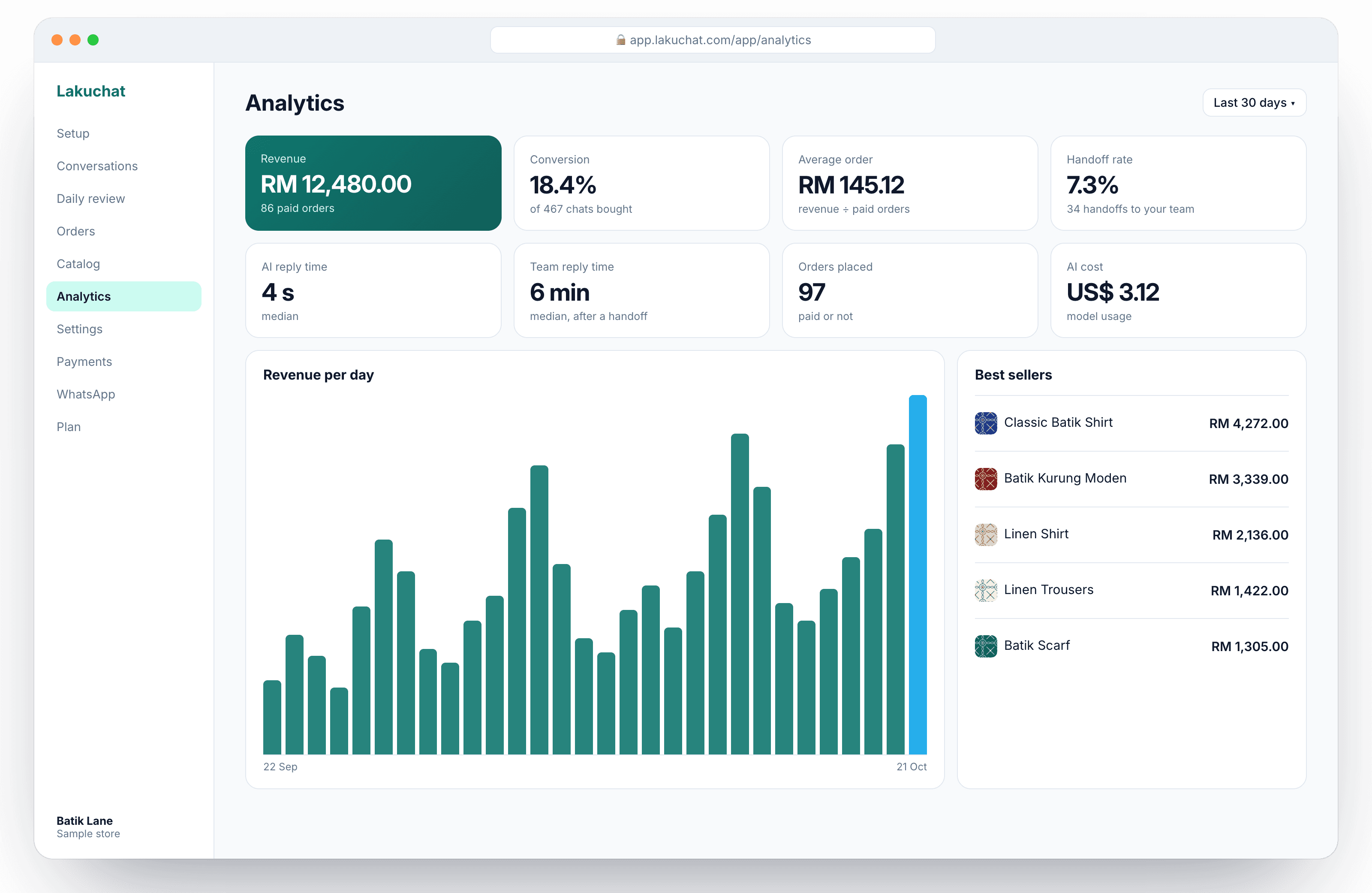Screen dimensions: 1372x893
Task: Click the Classic Batik Shirt name
Action: [1058, 422]
